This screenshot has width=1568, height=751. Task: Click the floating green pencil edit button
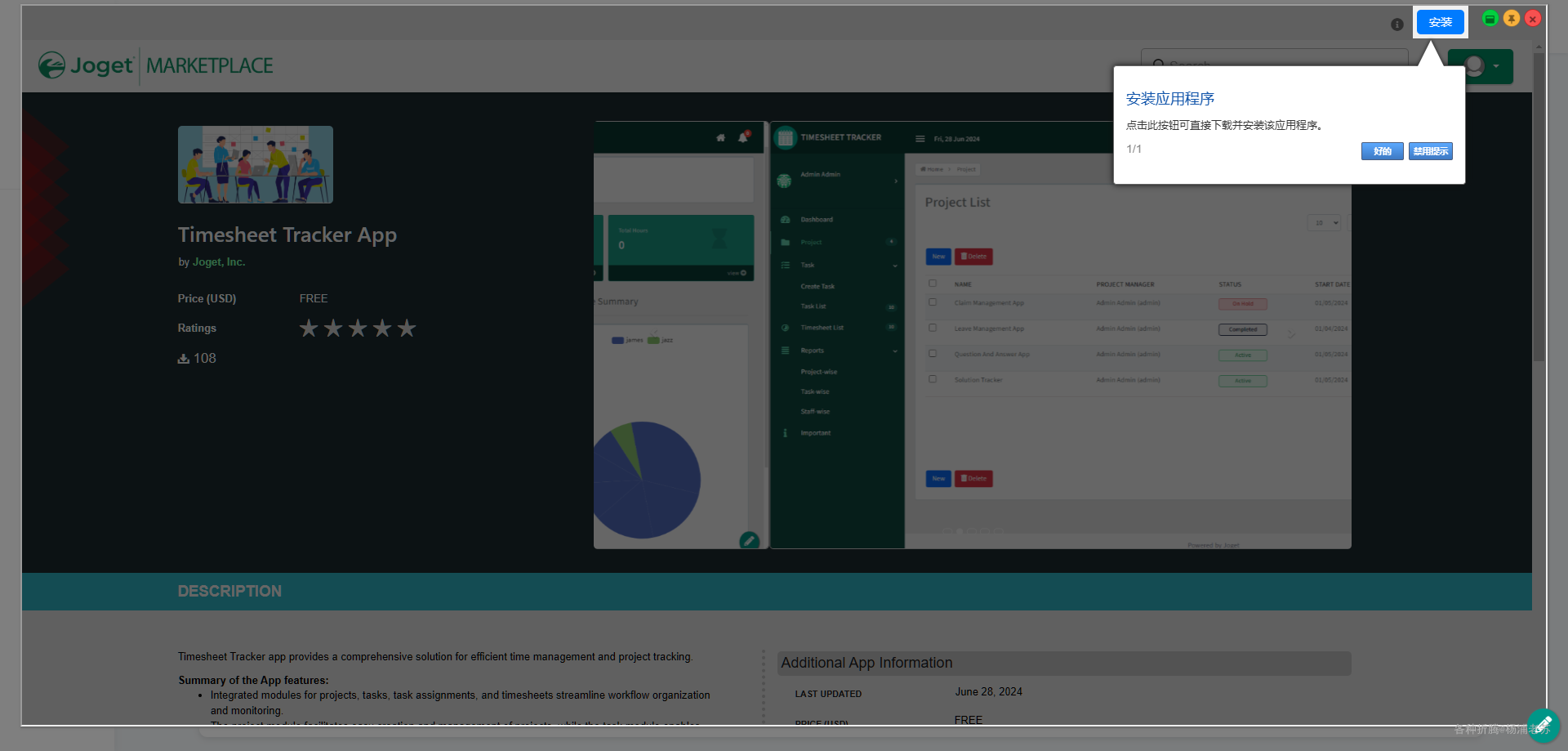point(1543,725)
